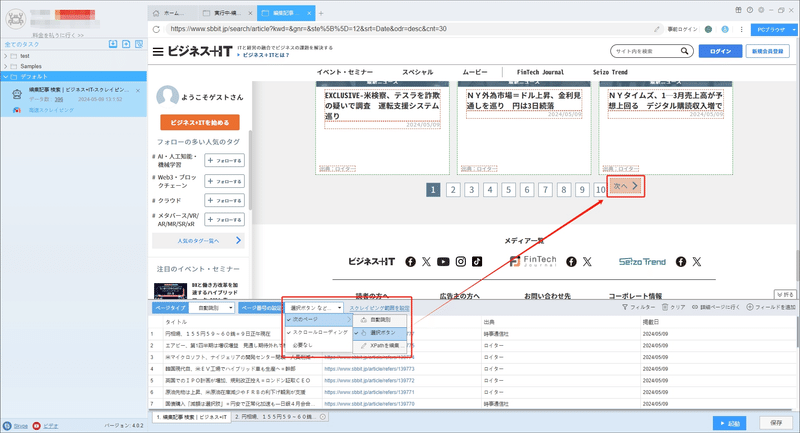The image size is (800, 433).
Task: Open the ビジネス+IT Facebook icon in the footer
Action: point(410,262)
